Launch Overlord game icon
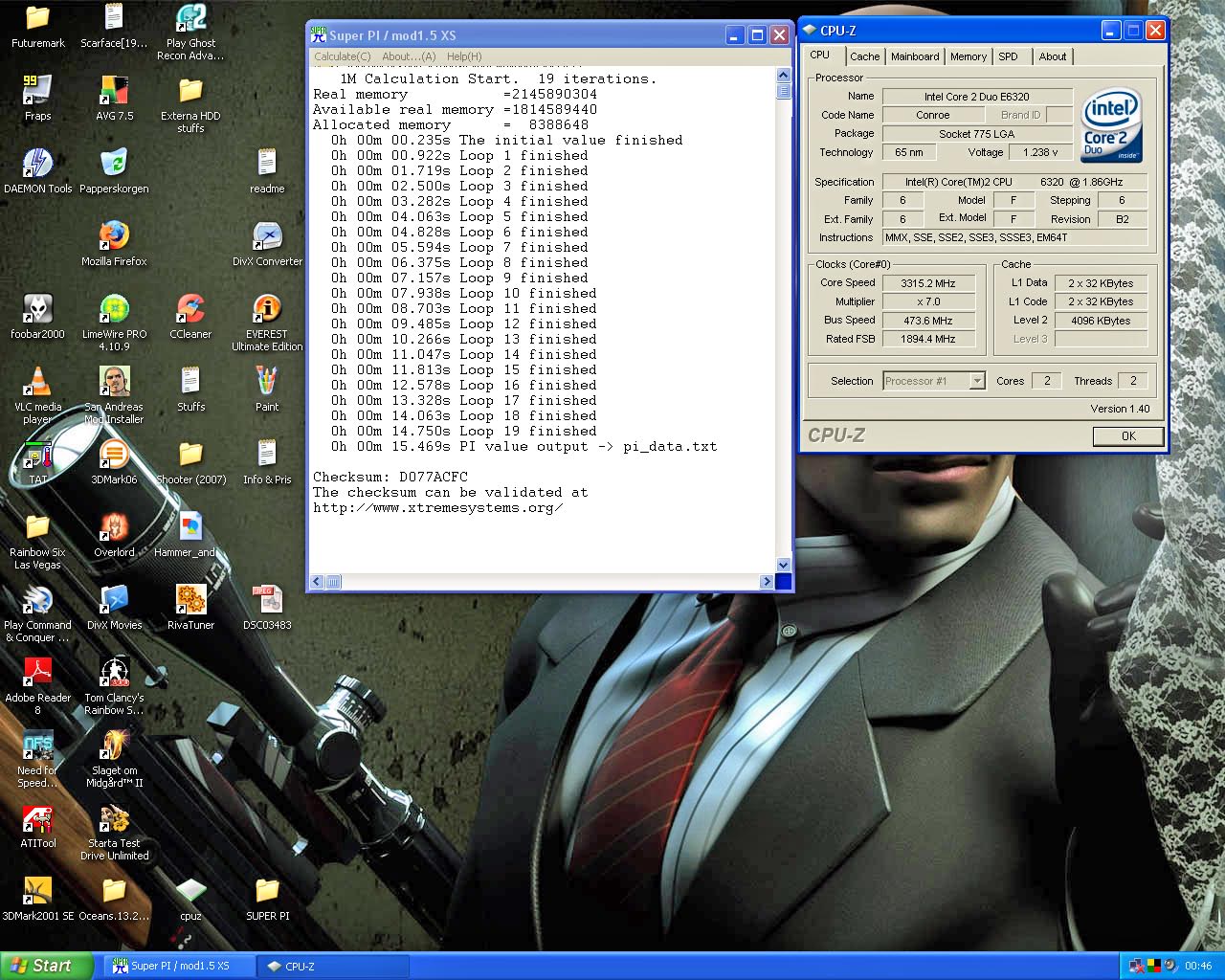This screenshot has width=1225, height=980. [x=114, y=527]
